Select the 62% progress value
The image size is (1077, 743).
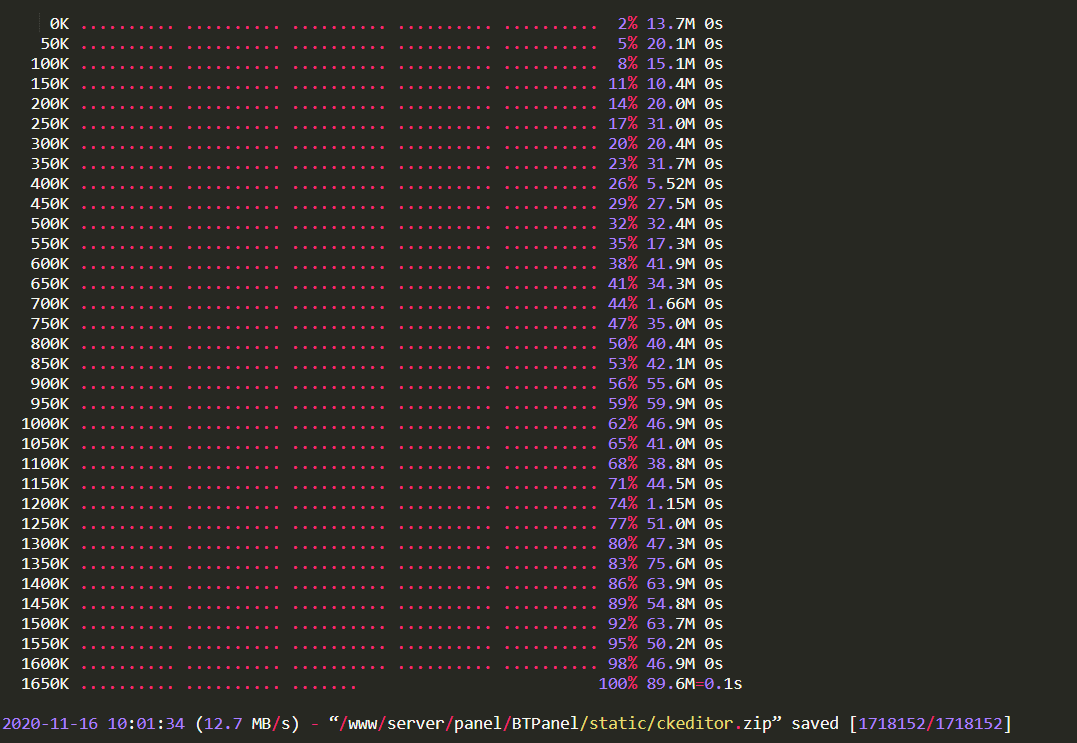tap(622, 424)
